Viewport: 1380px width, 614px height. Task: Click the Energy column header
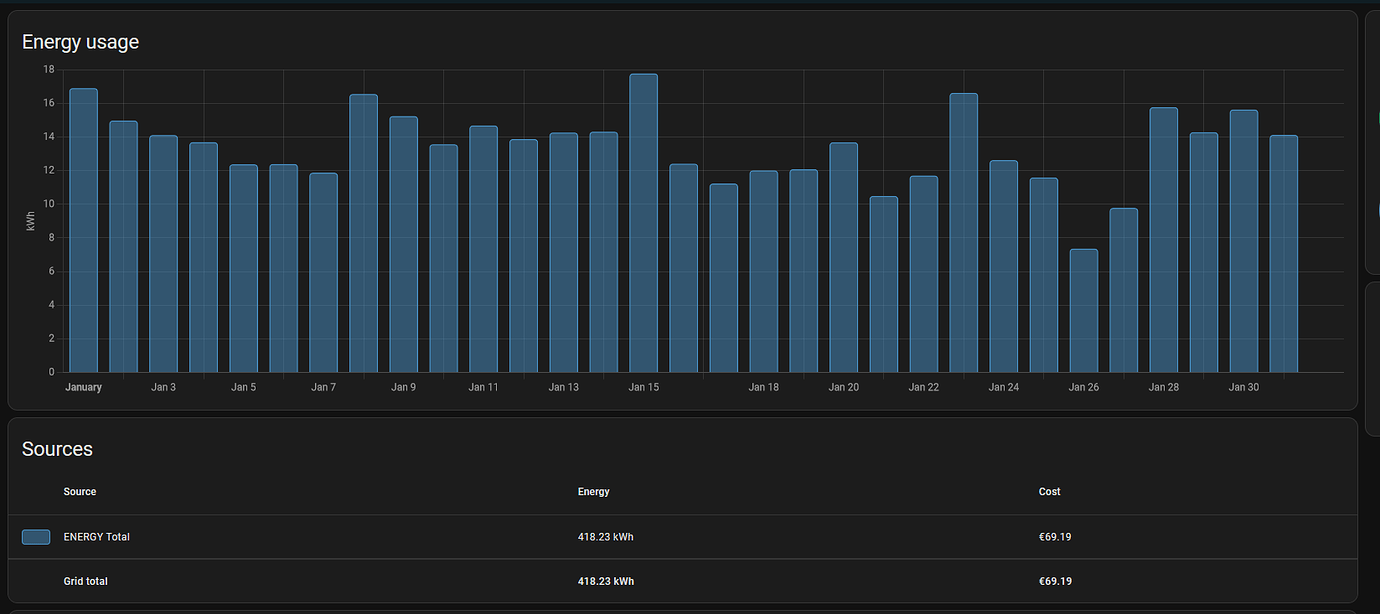pos(593,492)
